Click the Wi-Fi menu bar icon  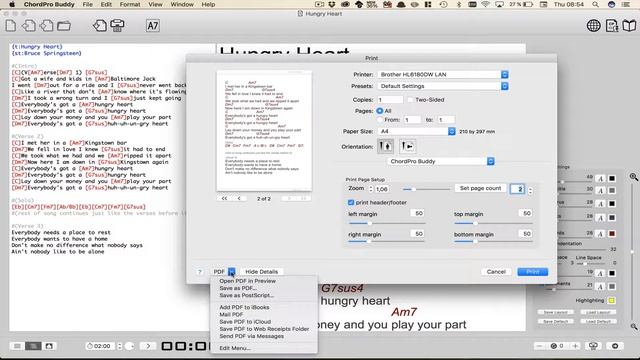[485, 4]
